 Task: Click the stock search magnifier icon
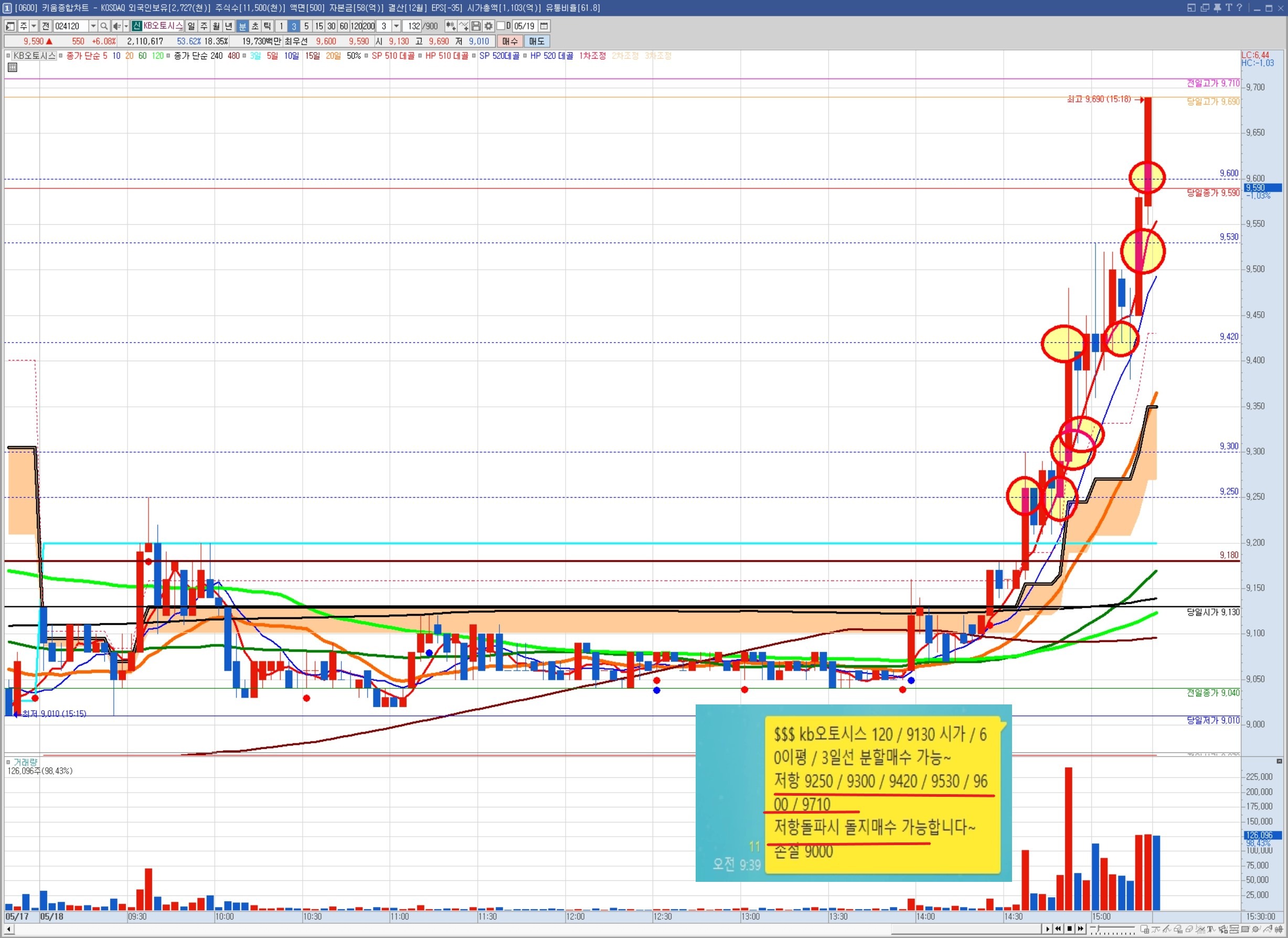tap(104, 26)
